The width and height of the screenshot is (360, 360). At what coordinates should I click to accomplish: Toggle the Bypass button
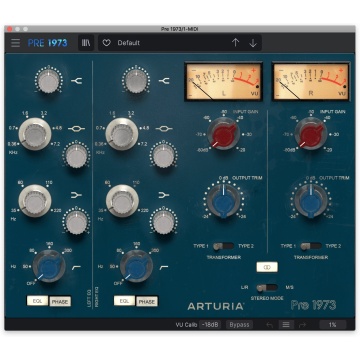[x=239, y=325]
